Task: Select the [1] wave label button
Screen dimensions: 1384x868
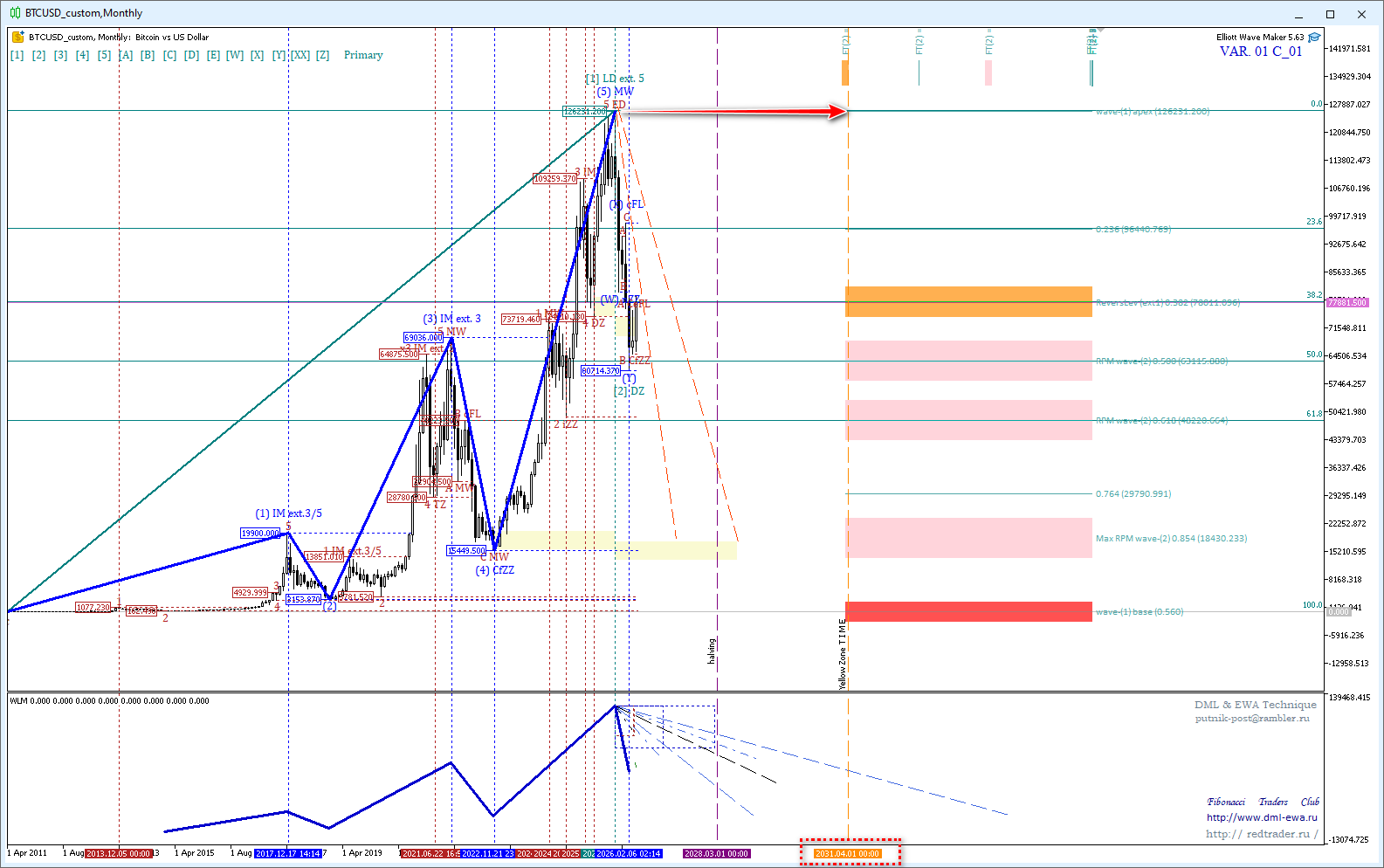Action: 17,55
